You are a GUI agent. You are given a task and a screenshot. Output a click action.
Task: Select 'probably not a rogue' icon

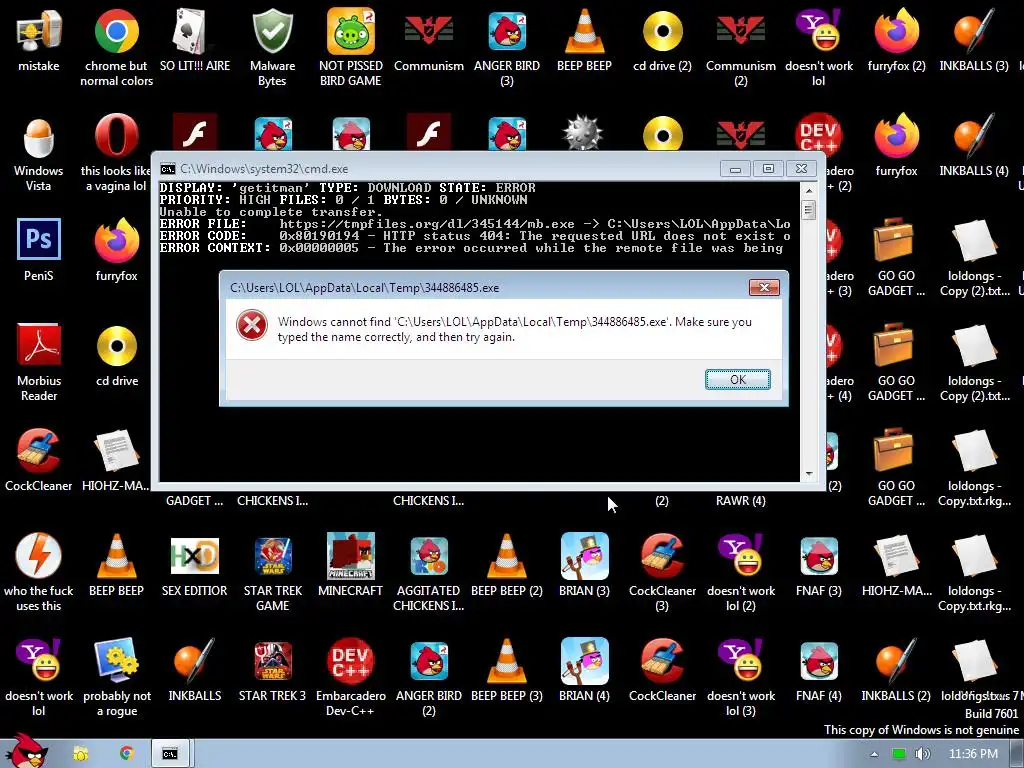117,678
